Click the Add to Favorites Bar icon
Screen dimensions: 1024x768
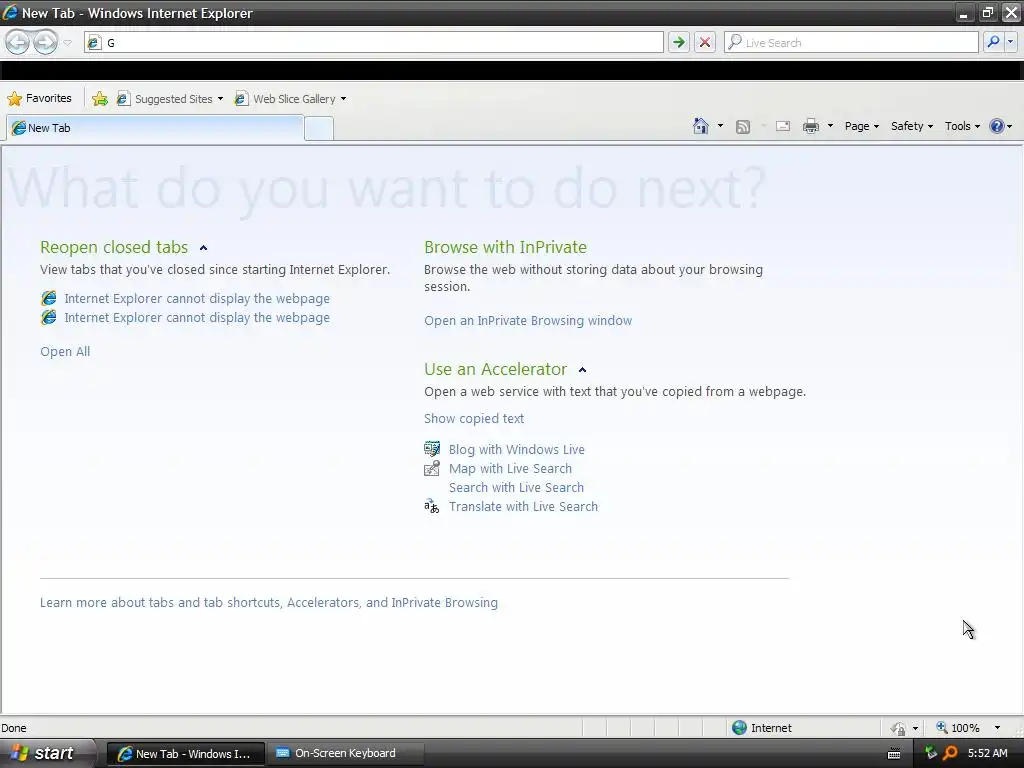(100, 99)
